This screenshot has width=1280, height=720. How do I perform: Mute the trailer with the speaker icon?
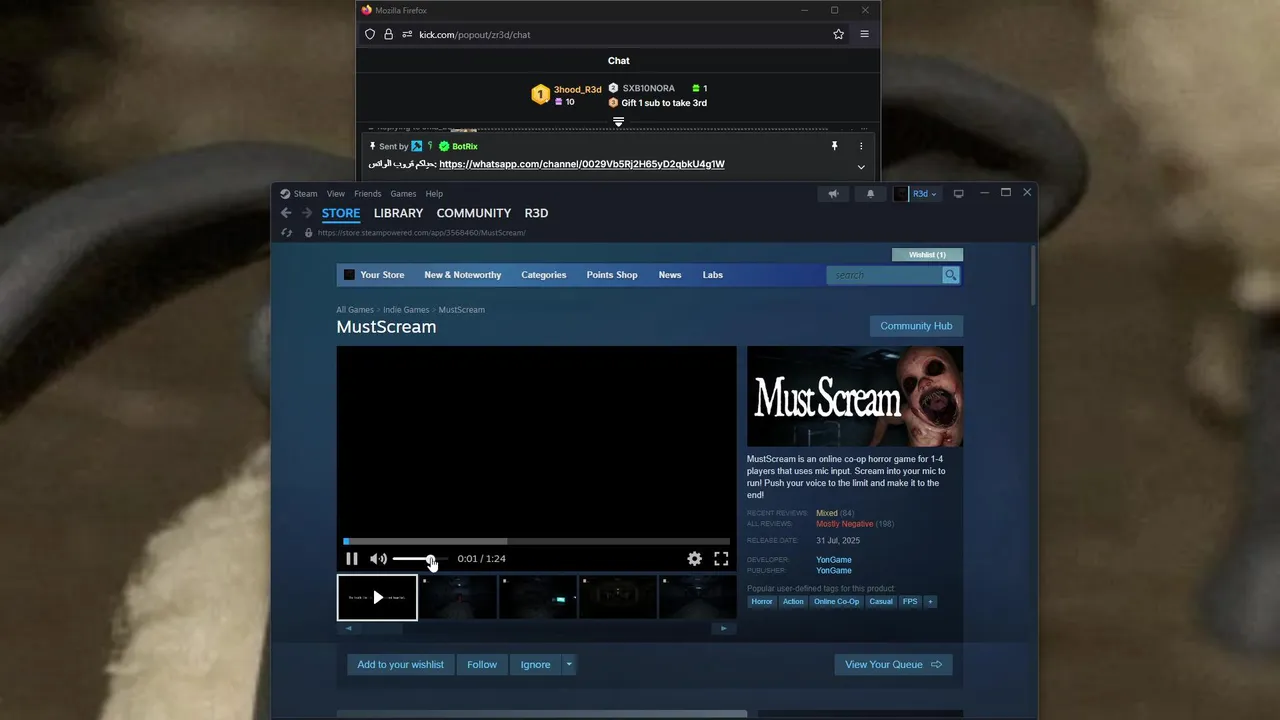pyautogui.click(x=378, y=559)
